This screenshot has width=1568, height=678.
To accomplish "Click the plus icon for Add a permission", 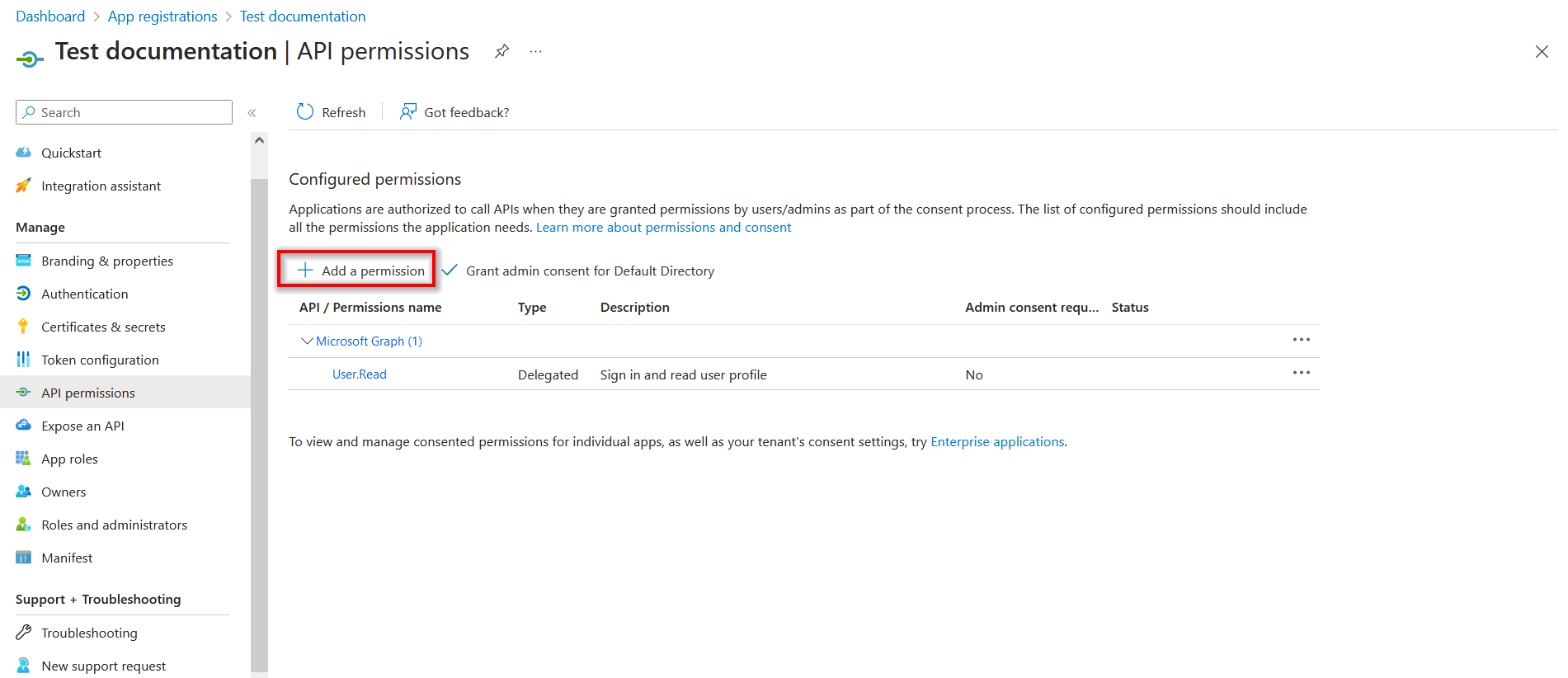I will (x=305, y=270).
